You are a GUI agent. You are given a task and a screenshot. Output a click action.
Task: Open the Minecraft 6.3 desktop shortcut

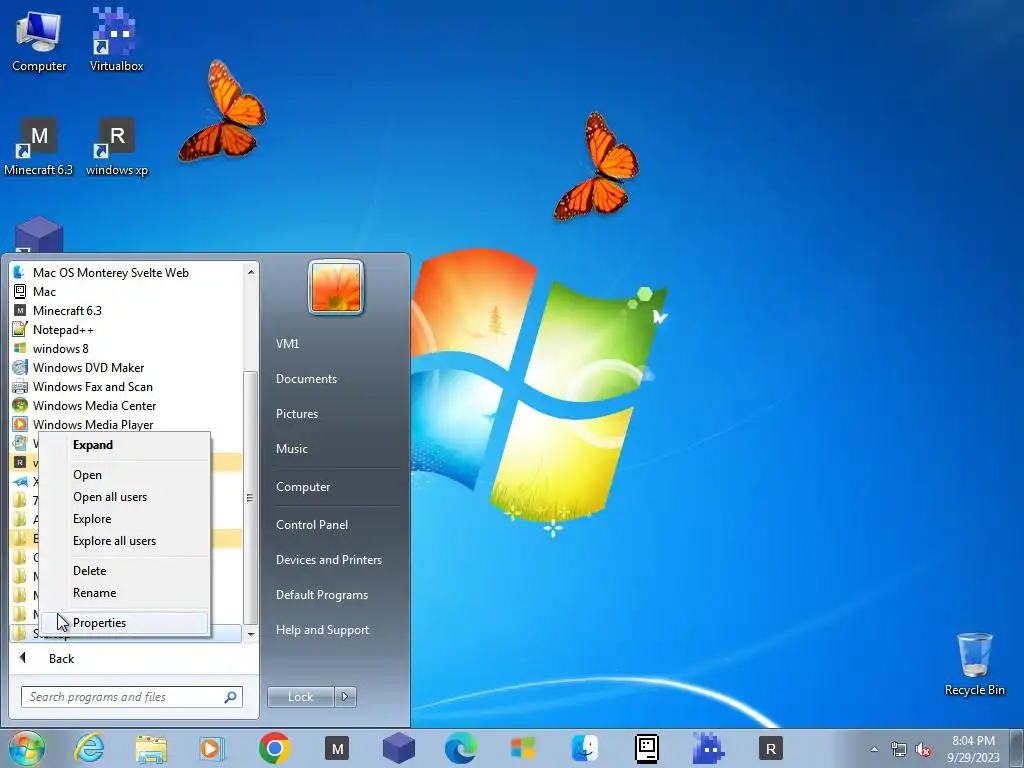[39, 147]
